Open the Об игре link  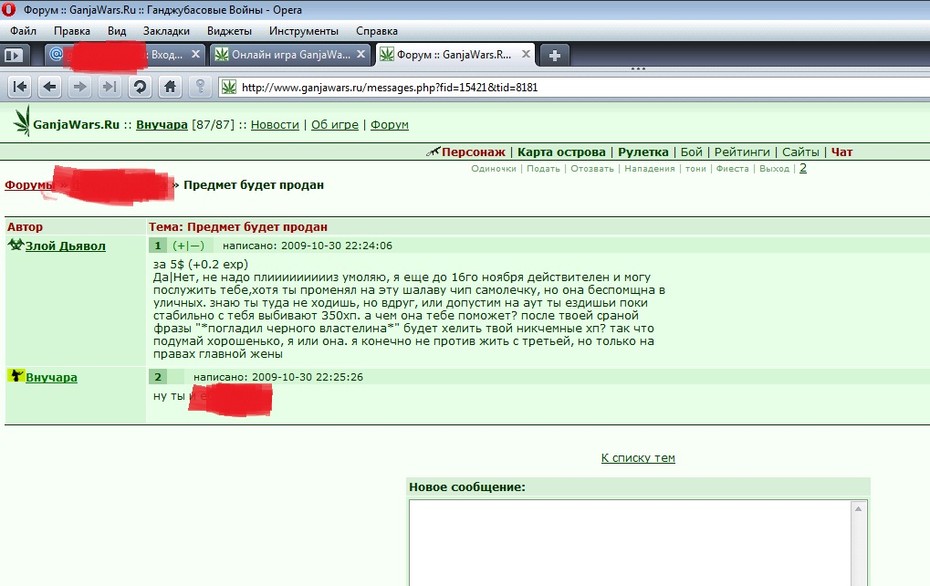pos(335,125)
